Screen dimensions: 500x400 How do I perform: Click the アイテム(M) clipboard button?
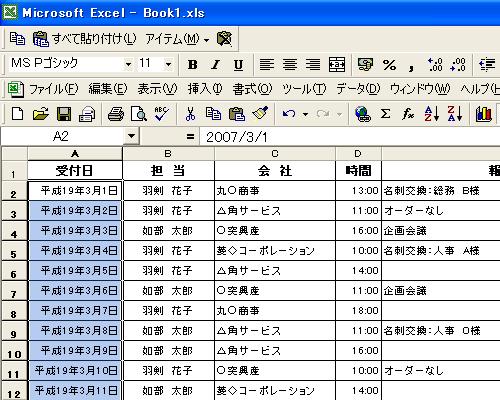click(177, 39)
